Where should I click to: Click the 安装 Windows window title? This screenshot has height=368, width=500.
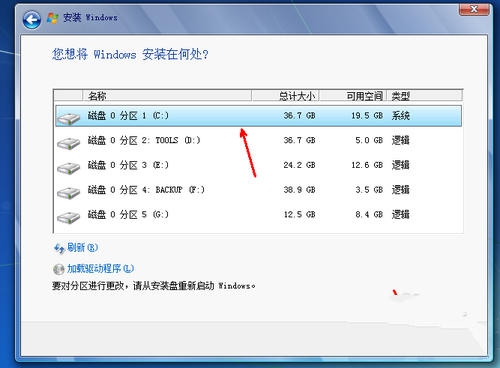click(90, 17)
